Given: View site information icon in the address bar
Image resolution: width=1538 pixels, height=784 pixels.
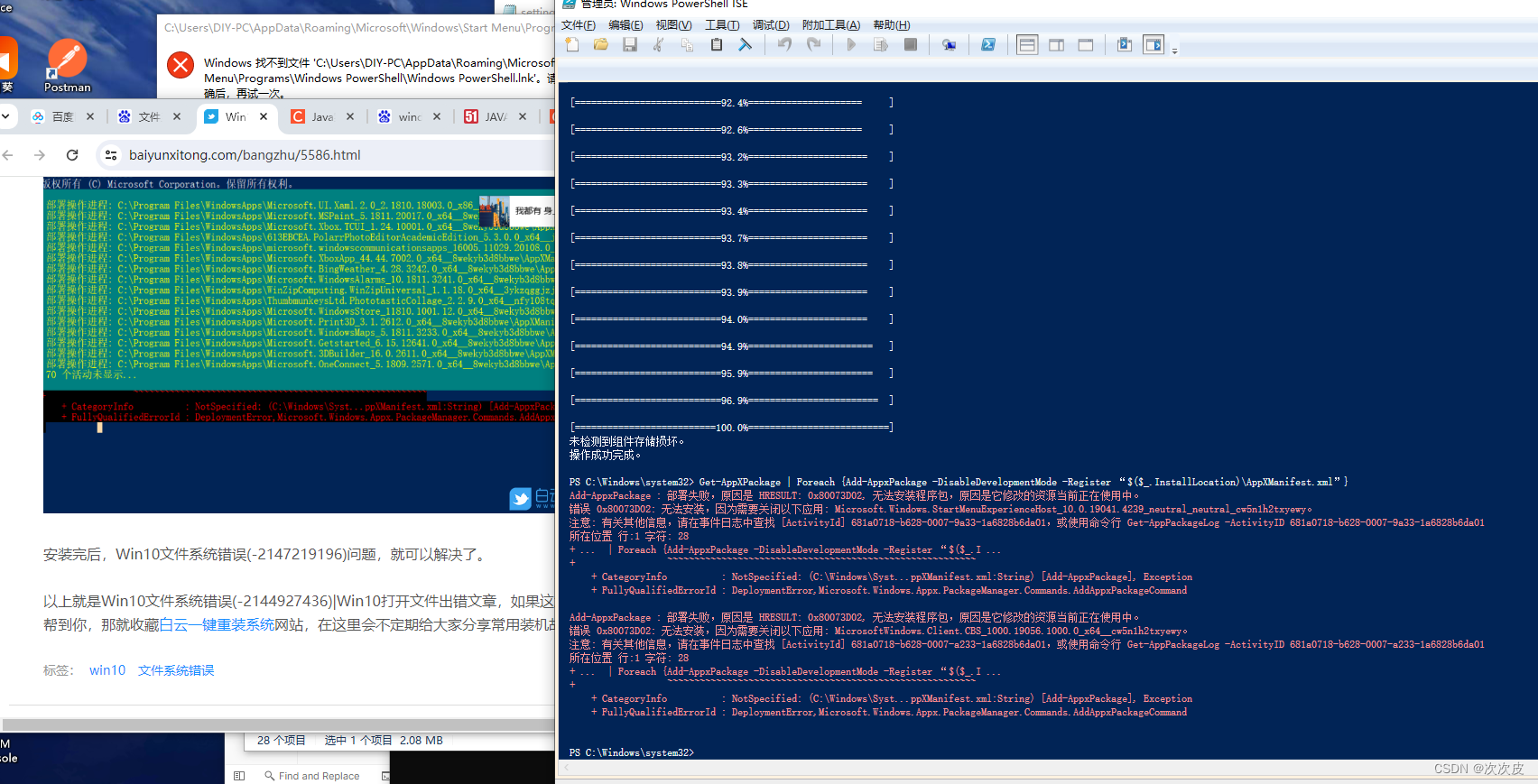Looking at the screenshot, I should pos(111,155).
